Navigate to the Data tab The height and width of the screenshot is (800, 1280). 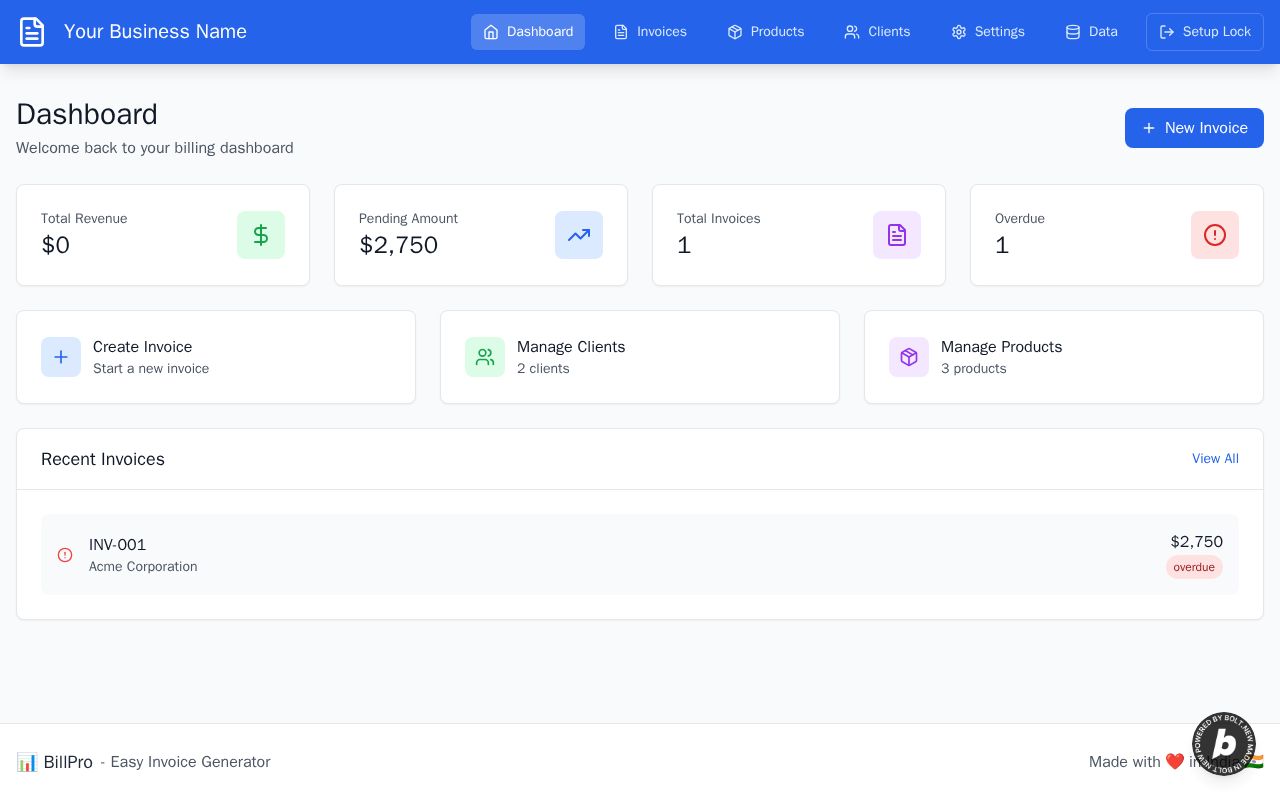(x=1091, y=32)
